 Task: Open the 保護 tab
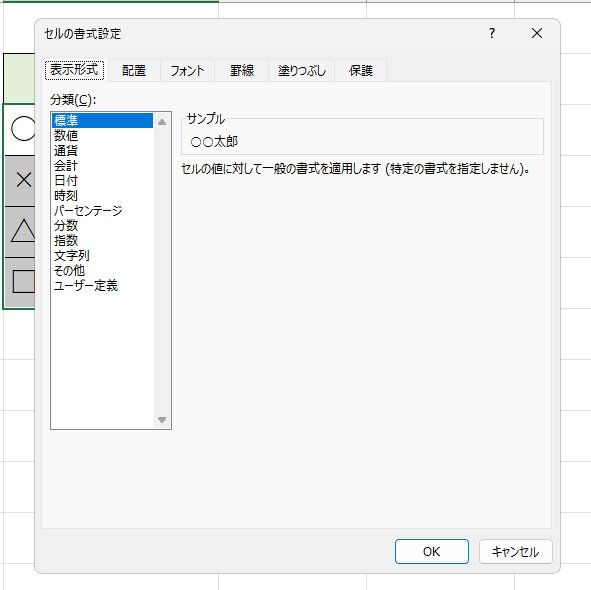[361, 70]
